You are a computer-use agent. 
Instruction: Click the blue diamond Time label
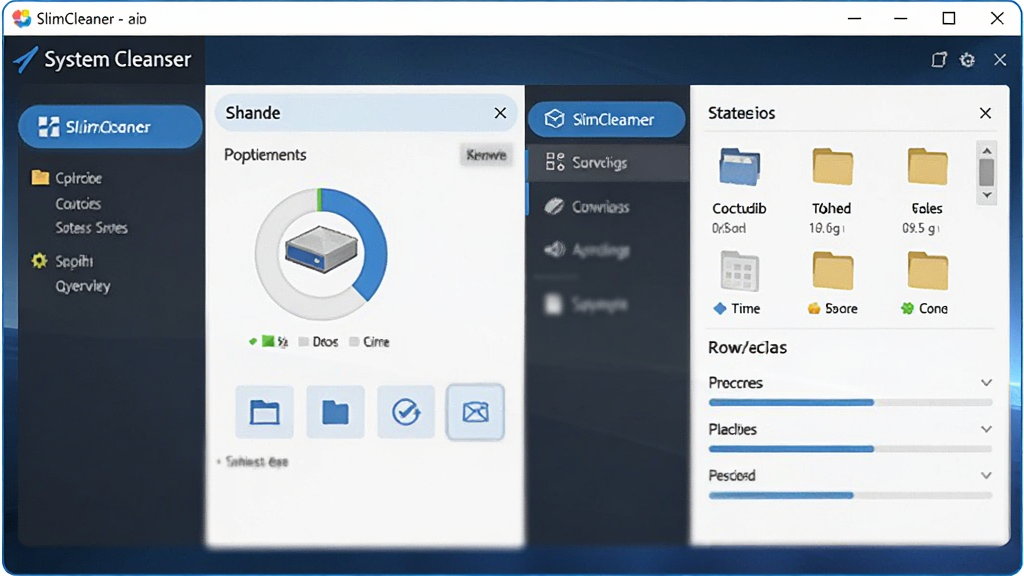click(x=737, y=308)
